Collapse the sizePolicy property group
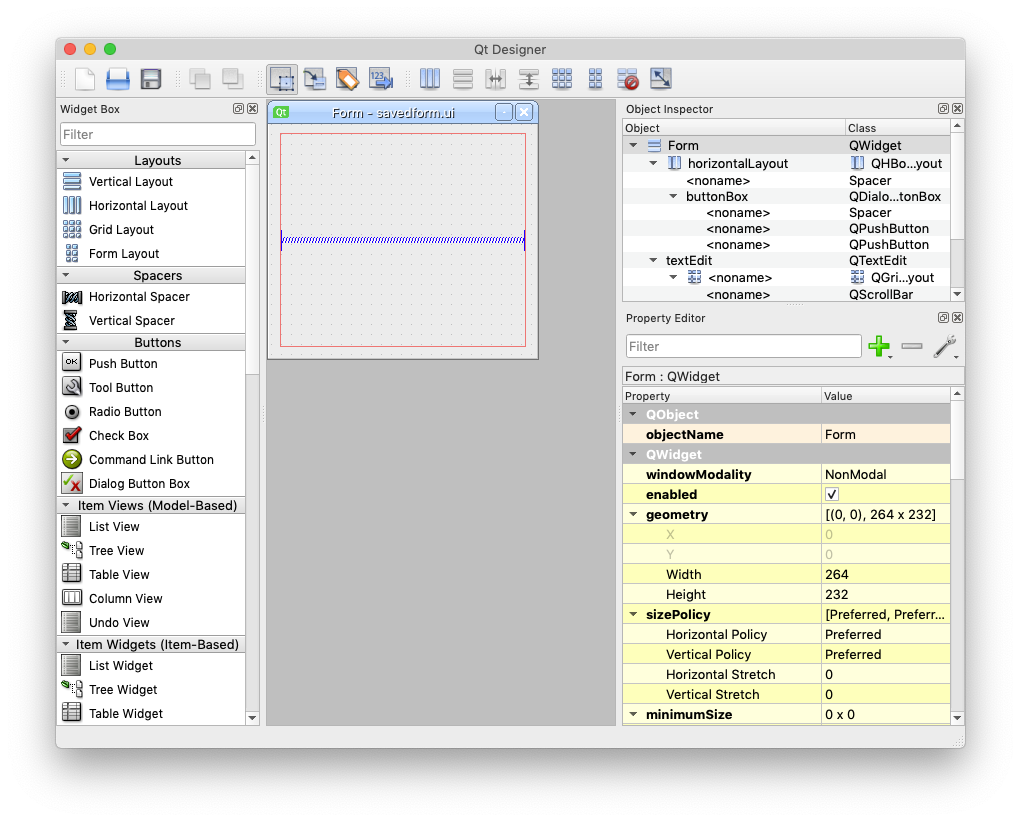1021x822 pixels. (633, 615)
